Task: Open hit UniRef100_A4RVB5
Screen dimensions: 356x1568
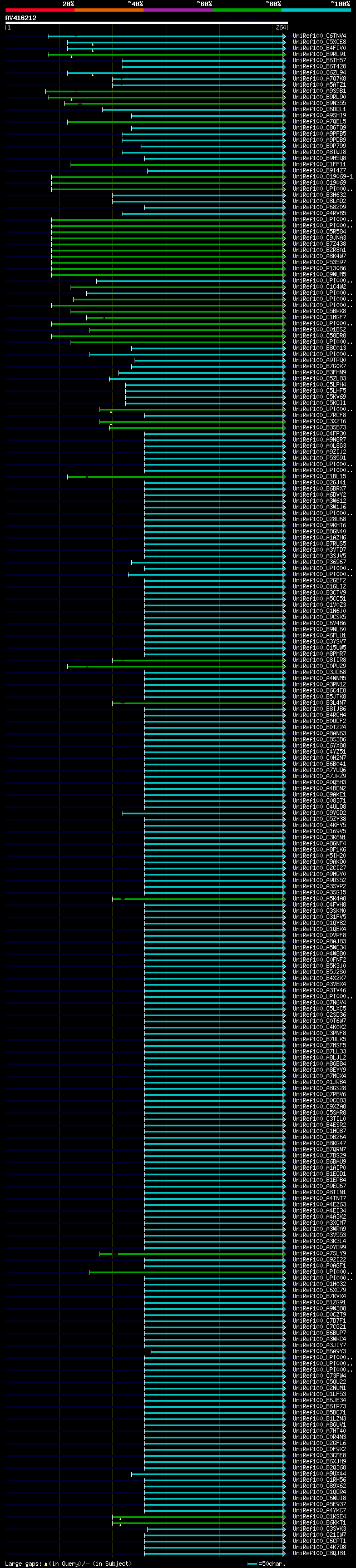Action: tap(319, 213)
